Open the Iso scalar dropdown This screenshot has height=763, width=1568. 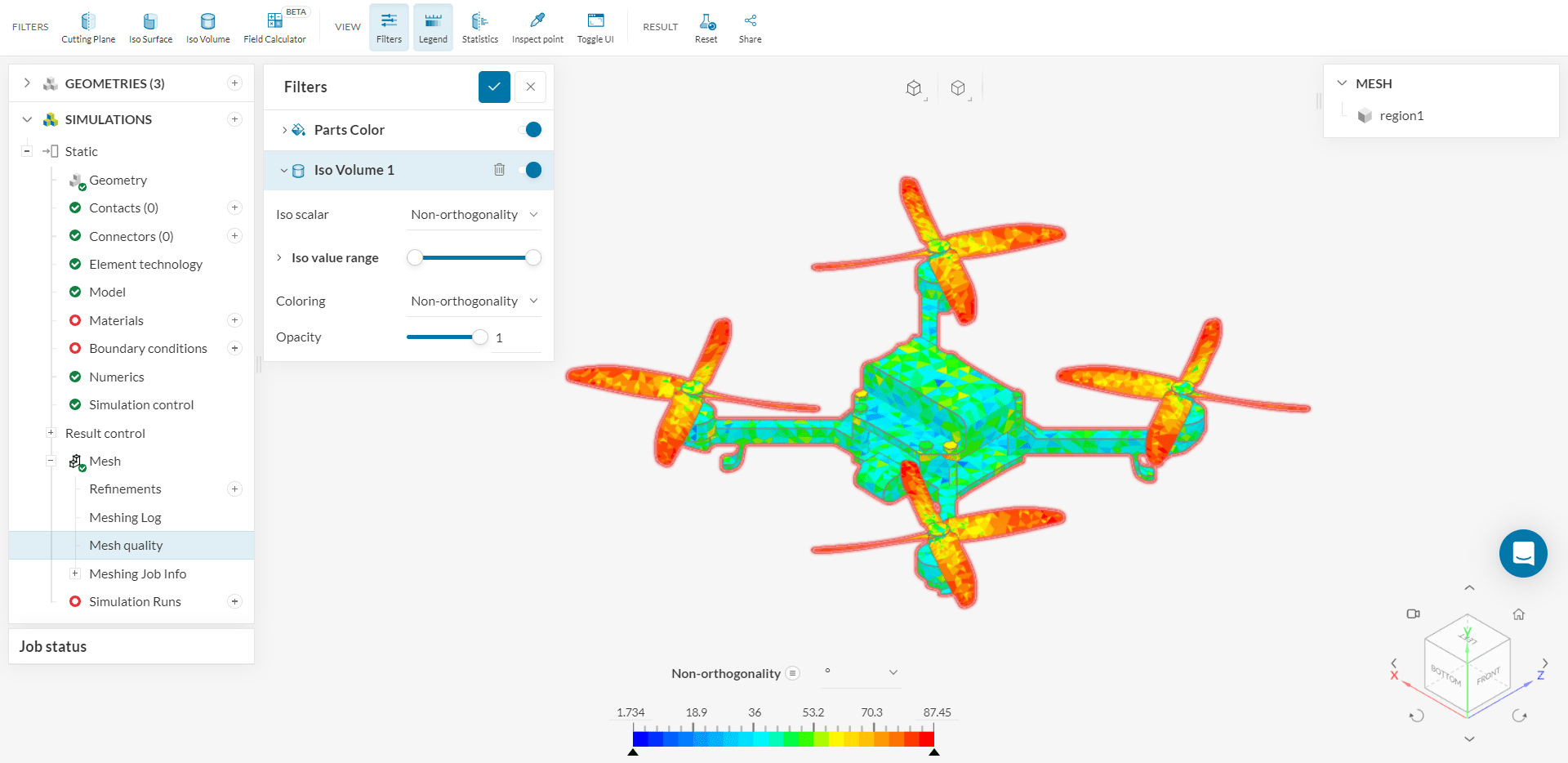click(474, 215)
